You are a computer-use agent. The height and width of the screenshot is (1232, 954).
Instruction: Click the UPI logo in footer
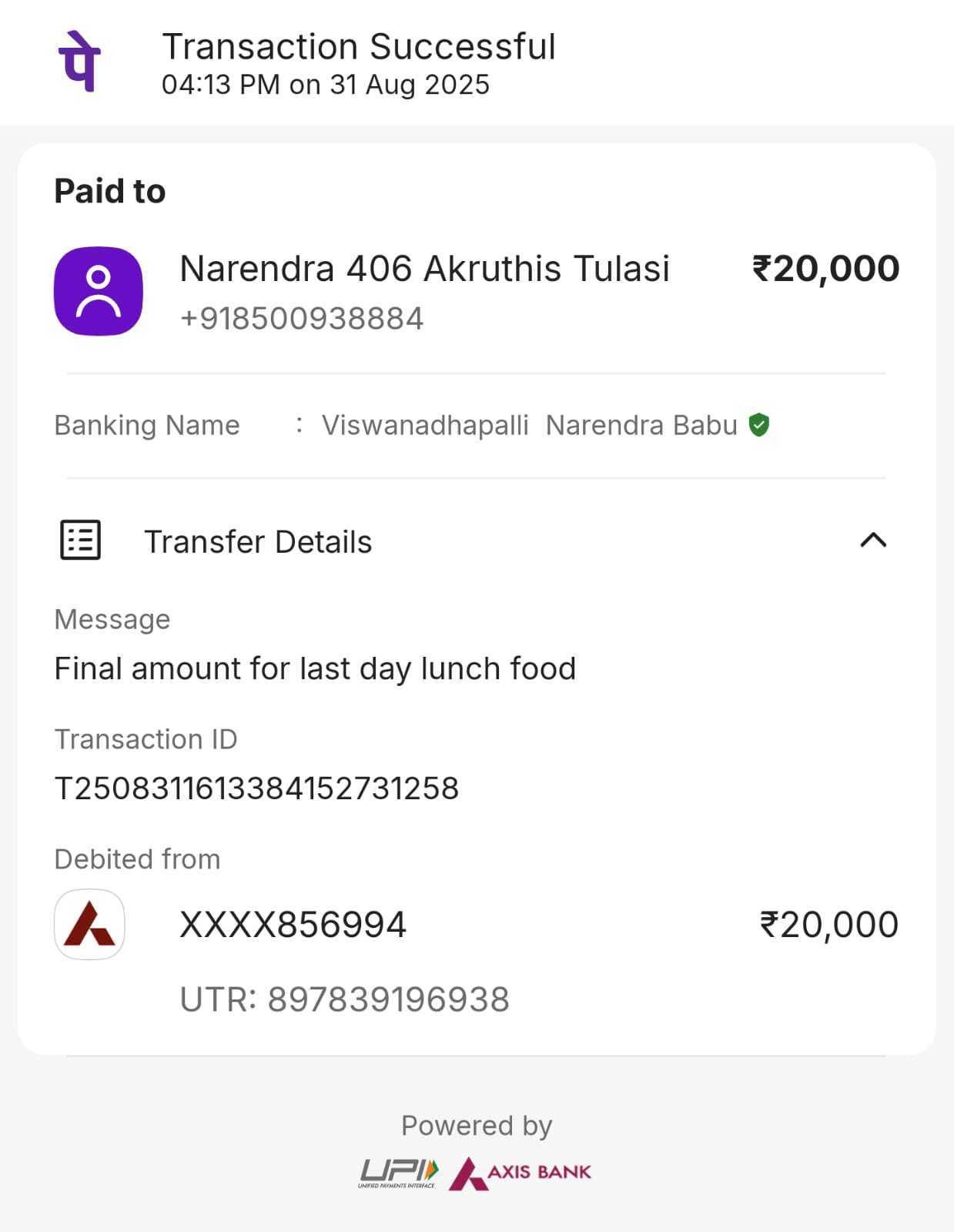398,1173
